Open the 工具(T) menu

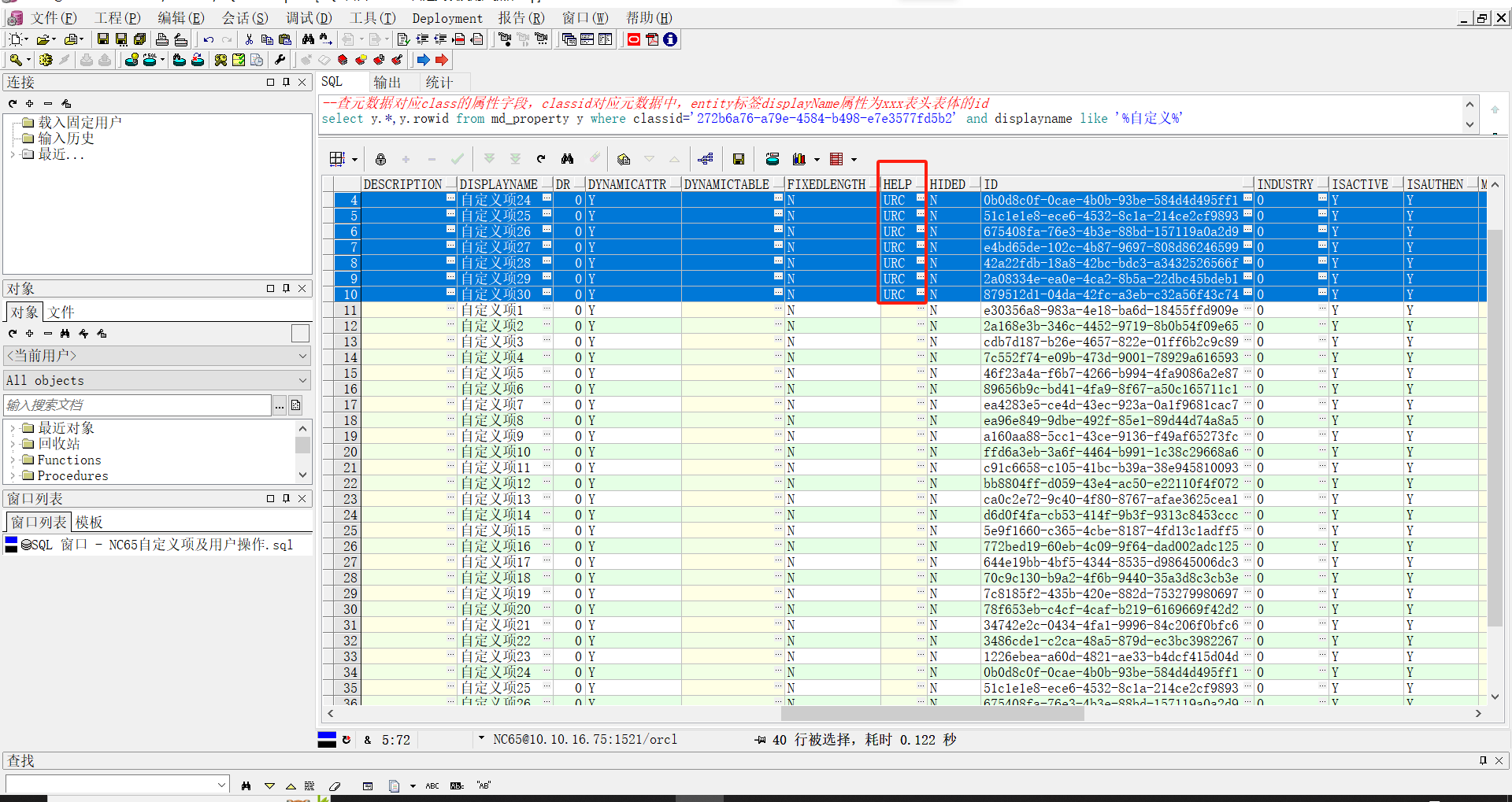[x=372, y=17]
